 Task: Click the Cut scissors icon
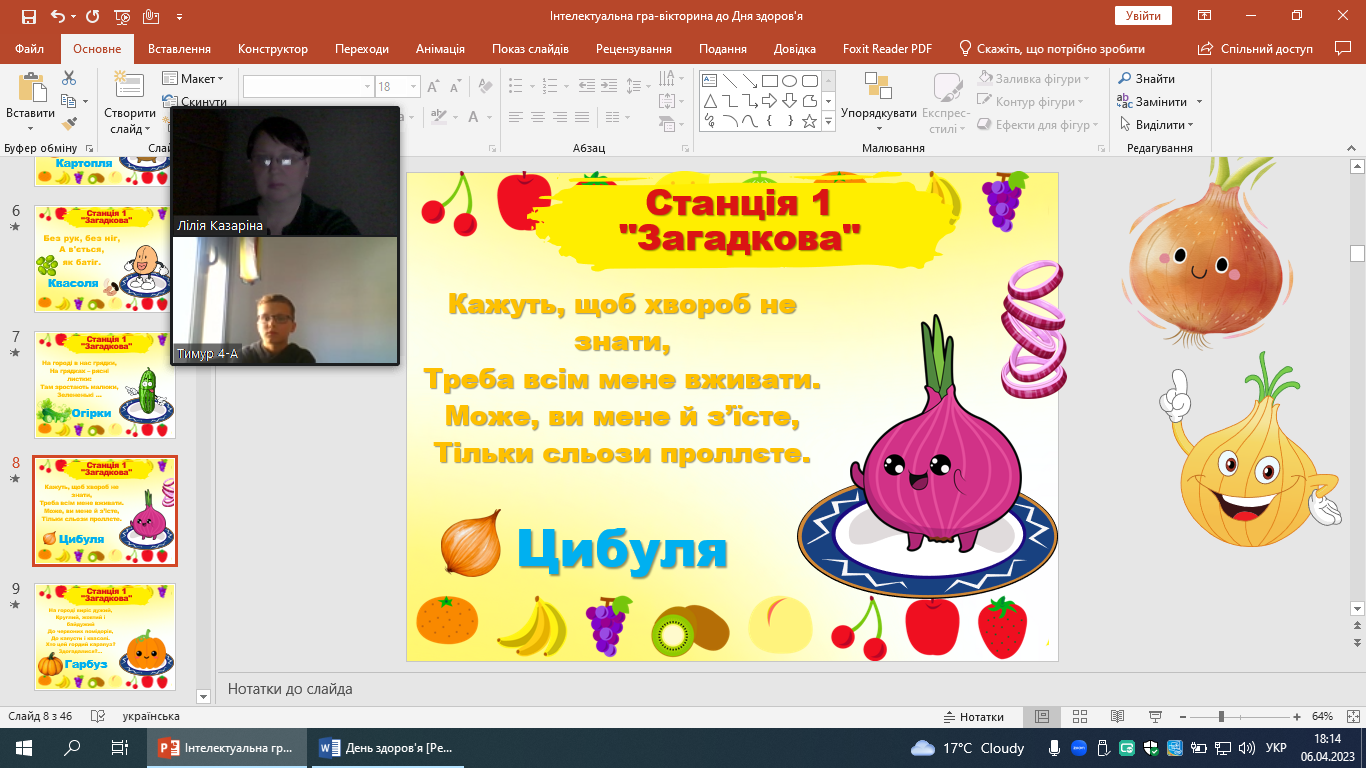point(69,78)
